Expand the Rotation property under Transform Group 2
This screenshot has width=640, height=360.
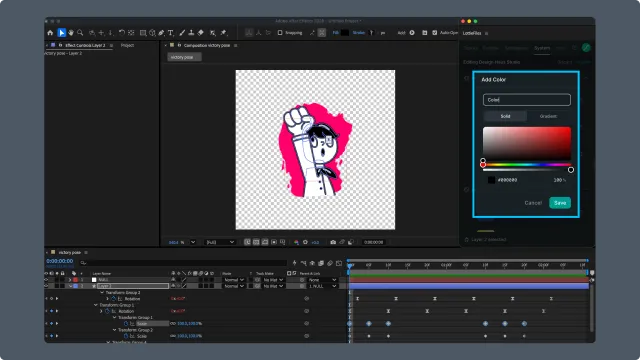click(x=108, y=299)
